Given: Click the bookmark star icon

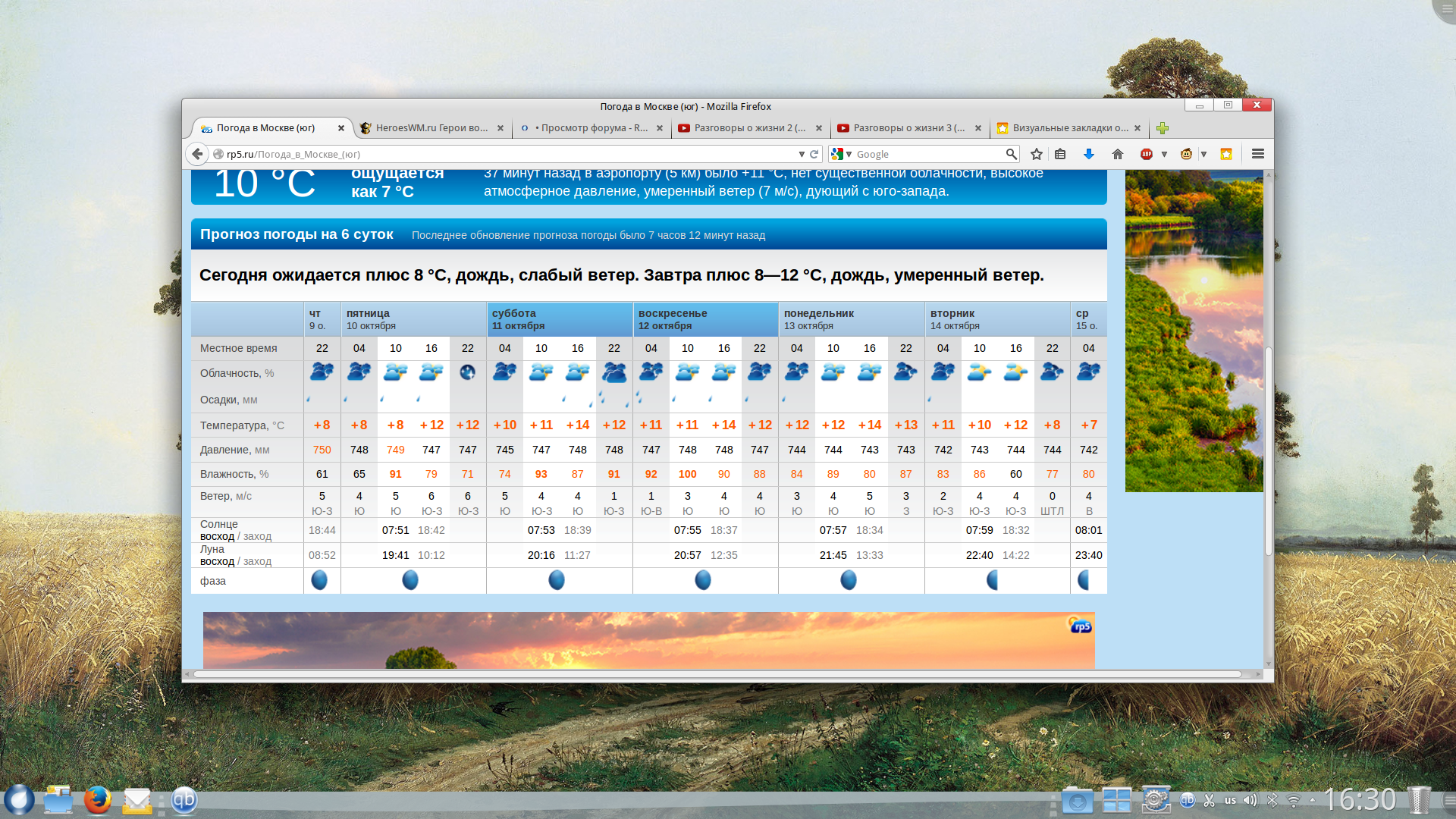Looking at the screenshot, I should pyautogui.click(x=1037, y=154).
